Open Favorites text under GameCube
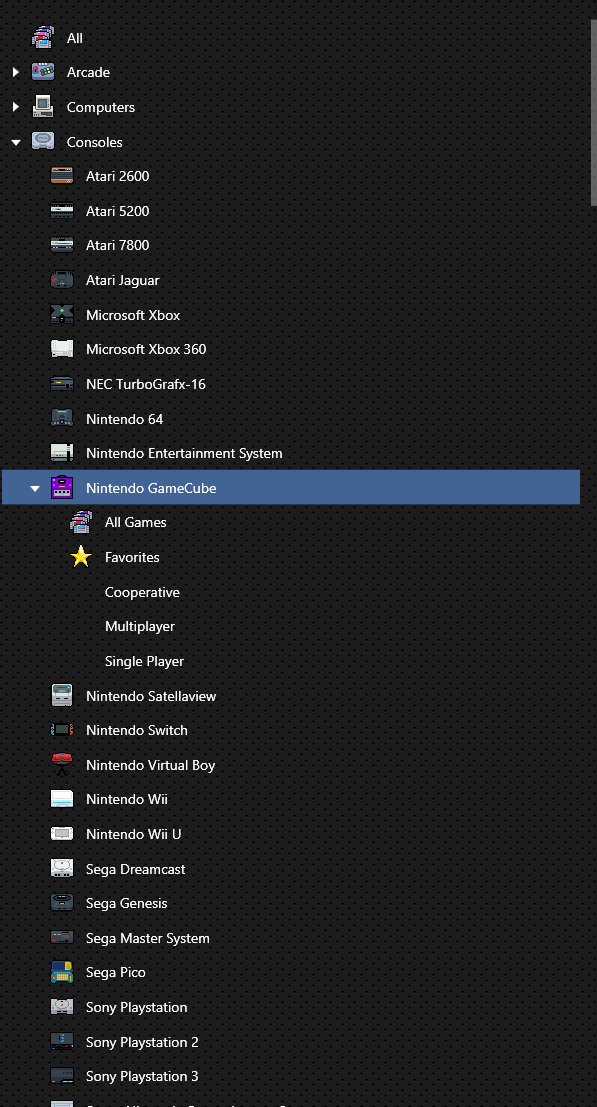 pos(132,557)
